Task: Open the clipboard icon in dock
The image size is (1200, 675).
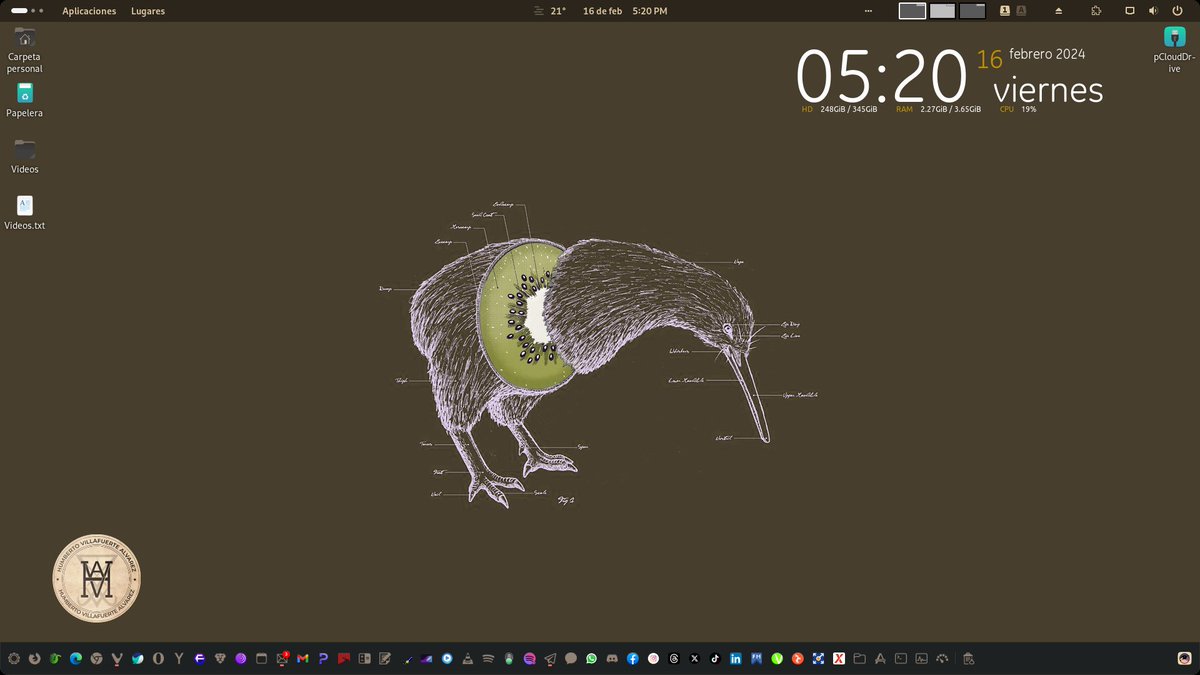Action: [967, 659]
